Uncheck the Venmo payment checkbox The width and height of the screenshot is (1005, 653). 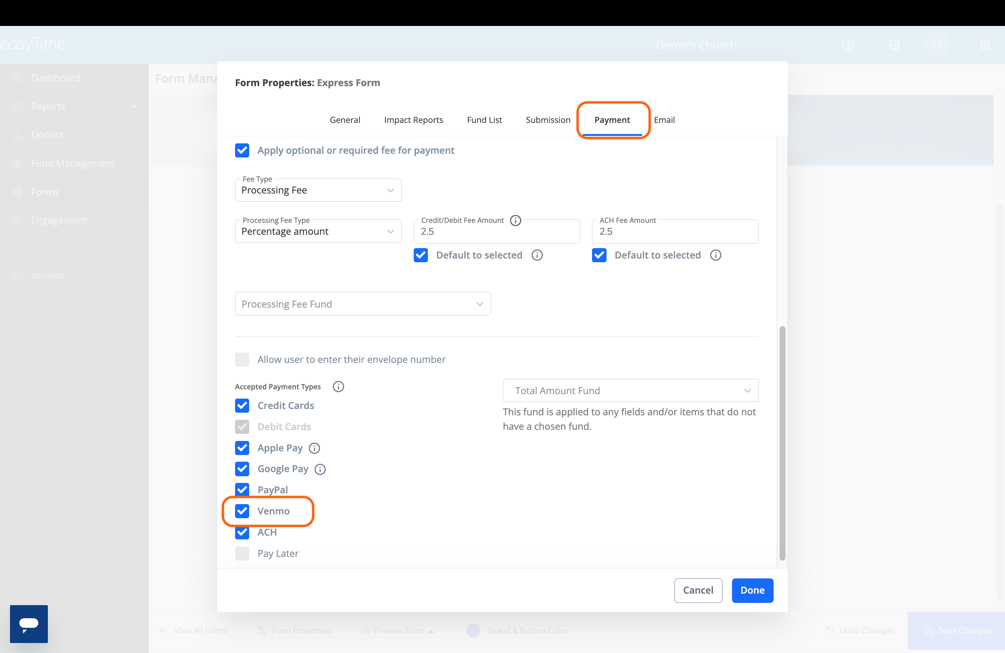pyautogui.click(x=242, y=511)
